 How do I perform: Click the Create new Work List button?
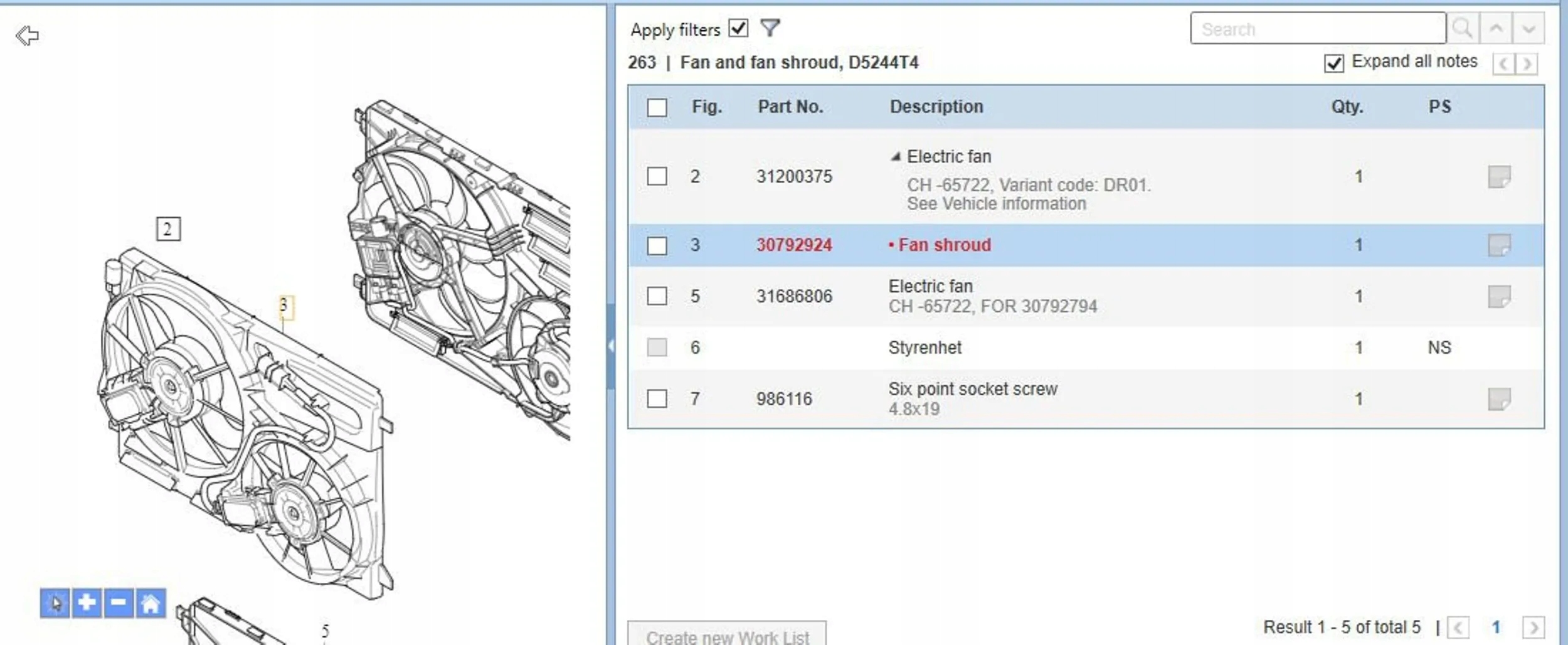727,635
